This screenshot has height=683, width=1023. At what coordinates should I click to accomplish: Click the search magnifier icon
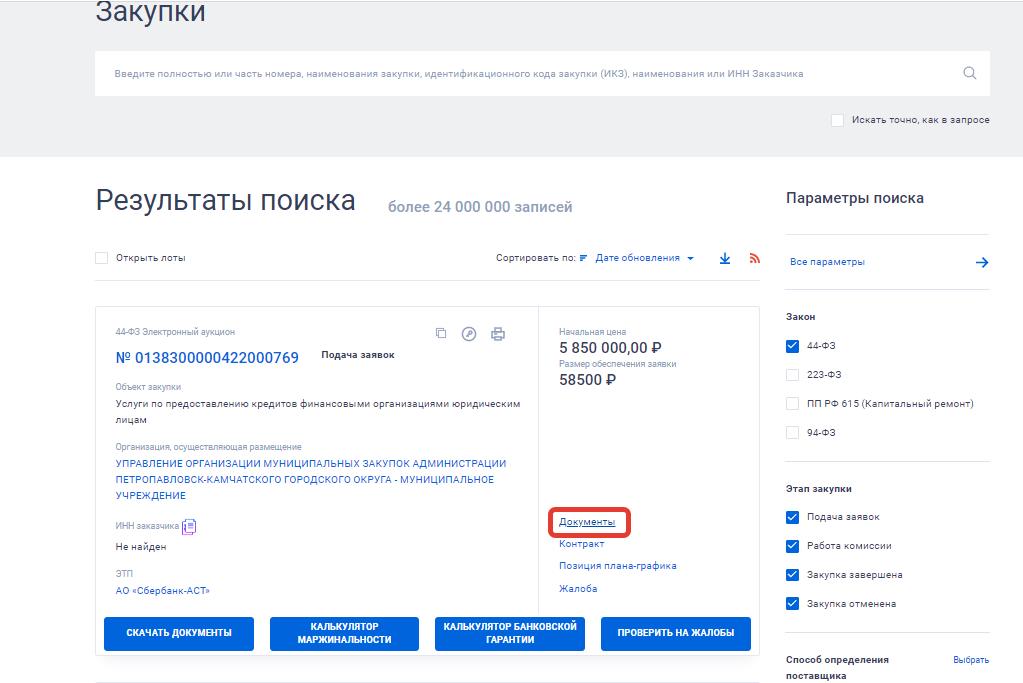click(970, 73)
